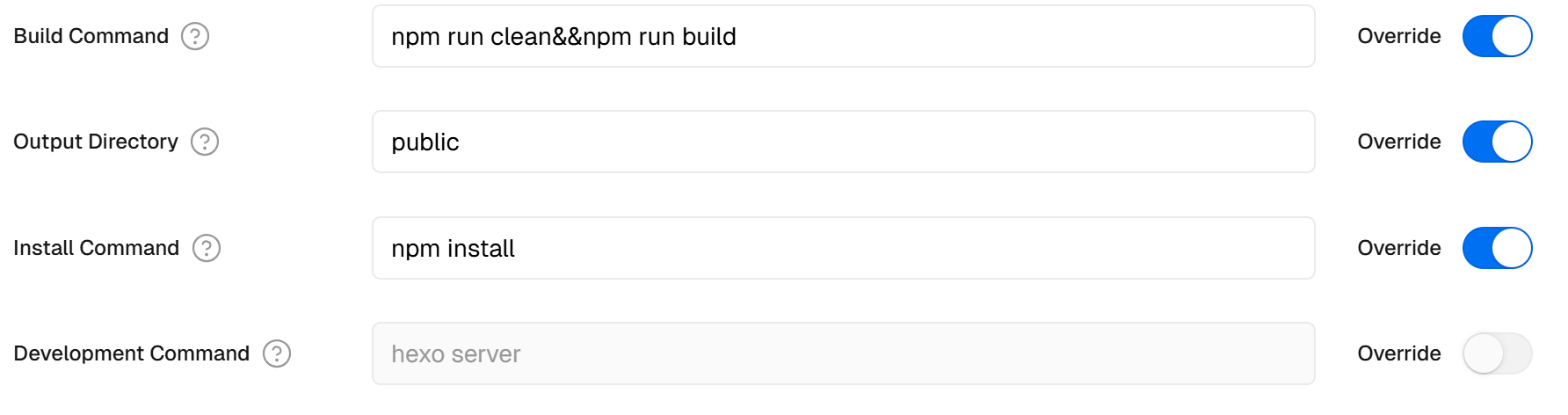Click the Override label beside Development Command
Screen dimensions: 1568x415
(1398, 353)
